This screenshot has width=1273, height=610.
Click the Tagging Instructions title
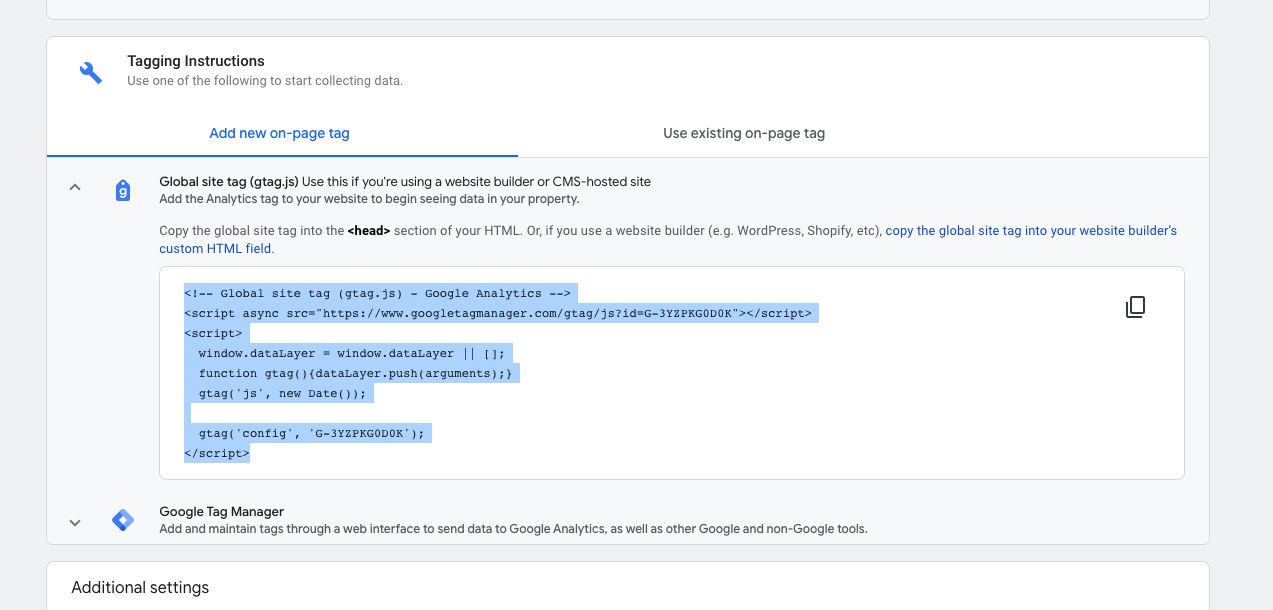(196, 61)
